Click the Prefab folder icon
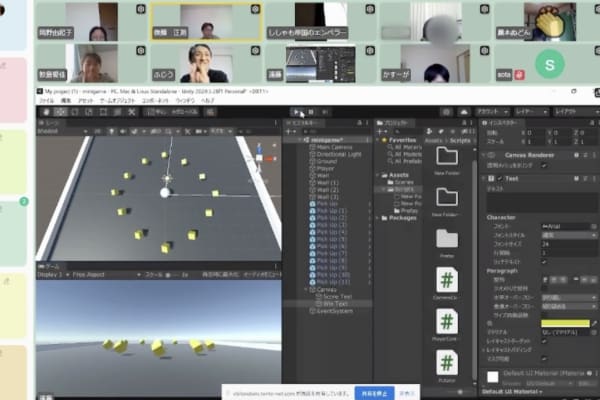The width and height of the screenshot is (600, 400). pos(447,239)
